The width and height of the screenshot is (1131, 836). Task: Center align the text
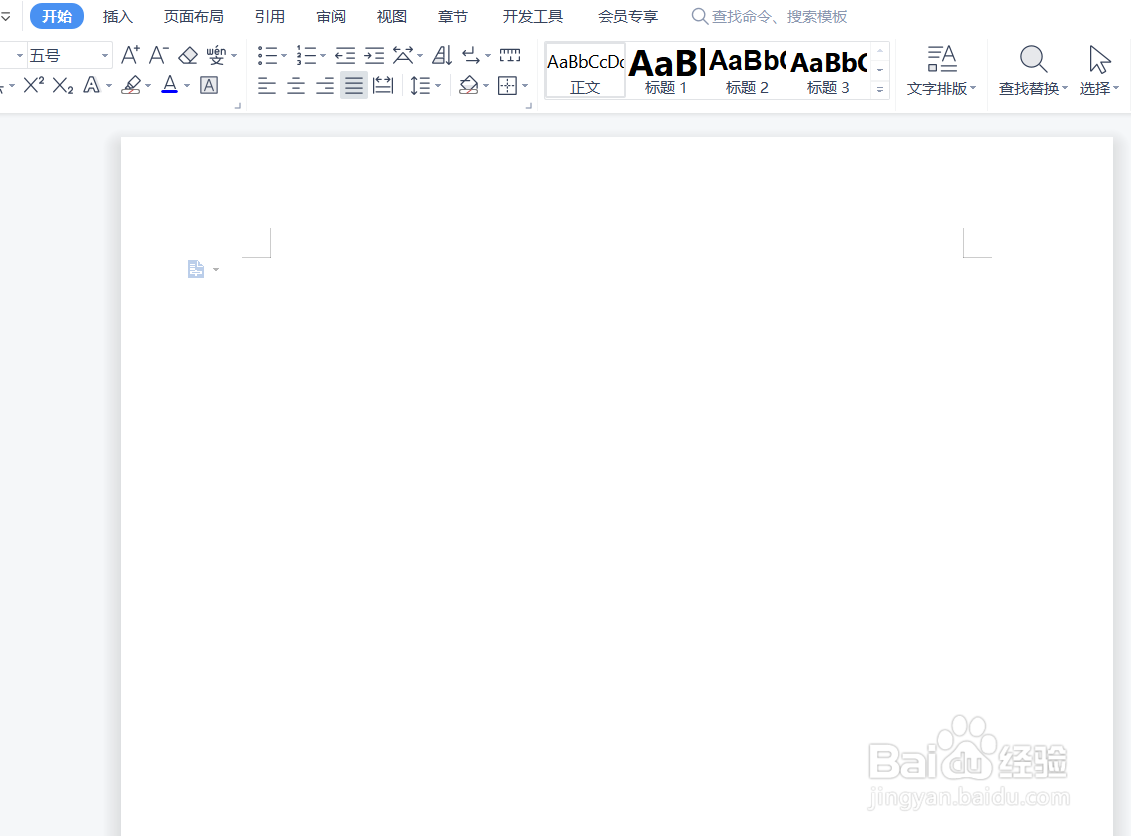tap(296, 86)
